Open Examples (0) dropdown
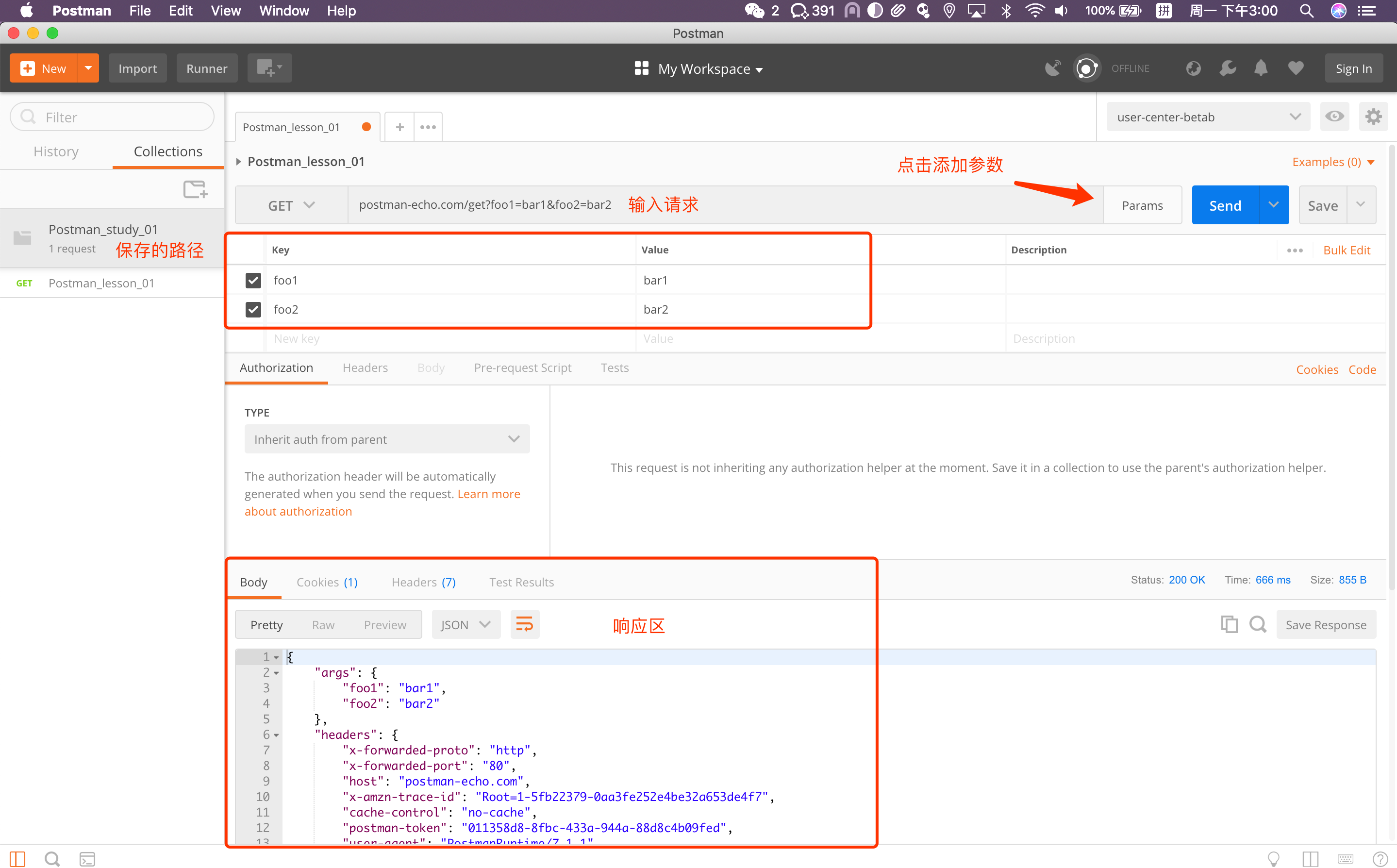 pos(1333,162)
